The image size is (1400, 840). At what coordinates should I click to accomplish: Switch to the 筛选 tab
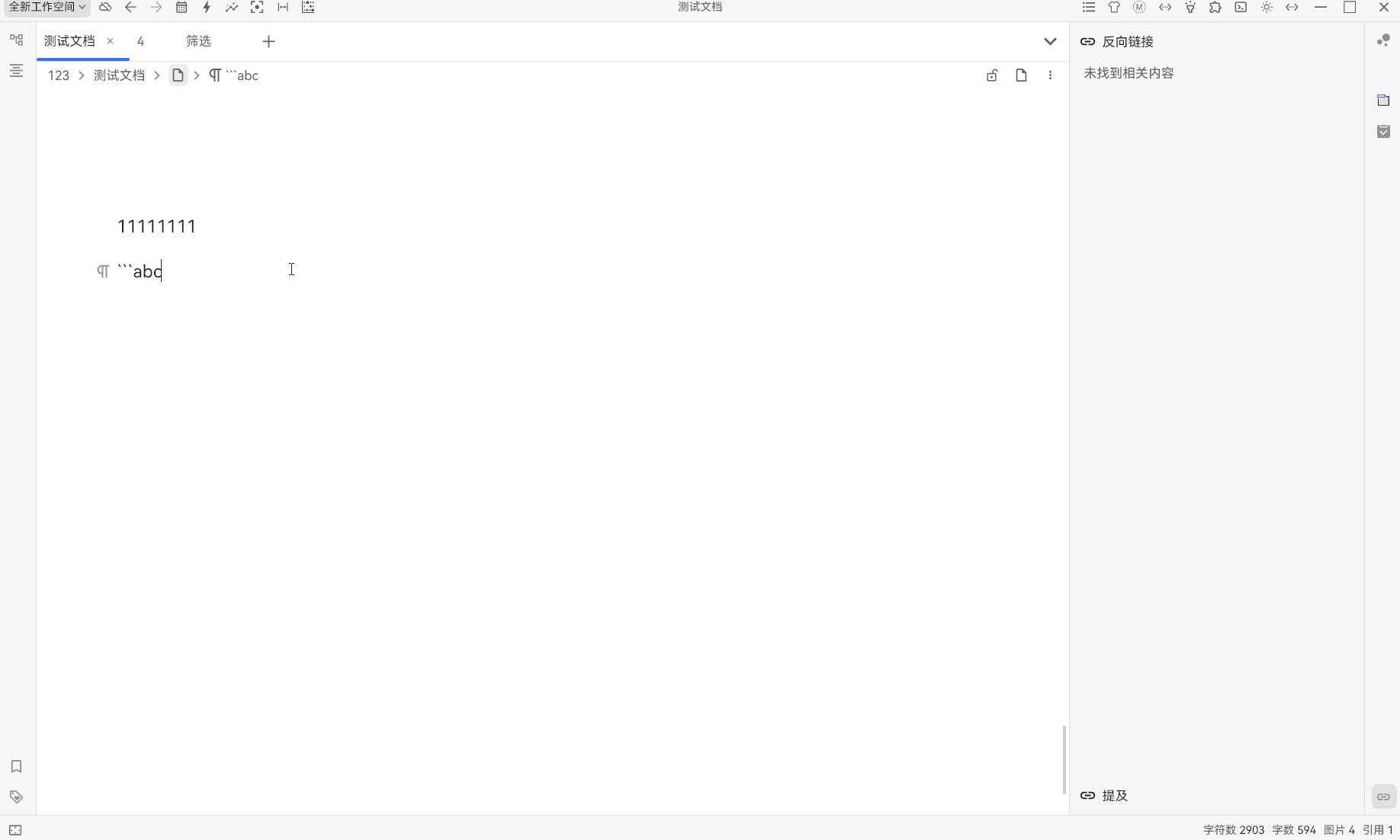198,41
